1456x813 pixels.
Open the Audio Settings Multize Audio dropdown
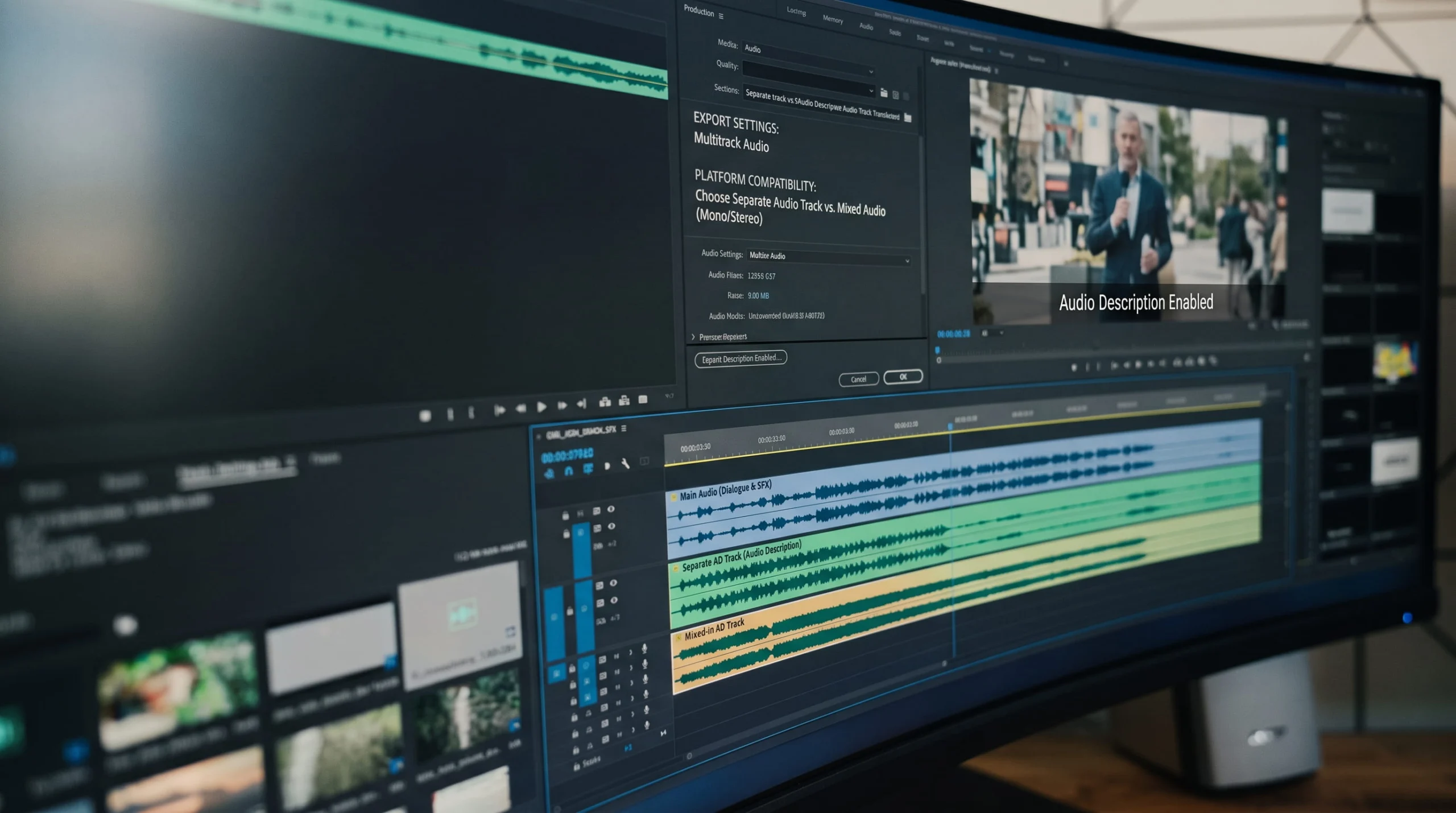[829, 257]
